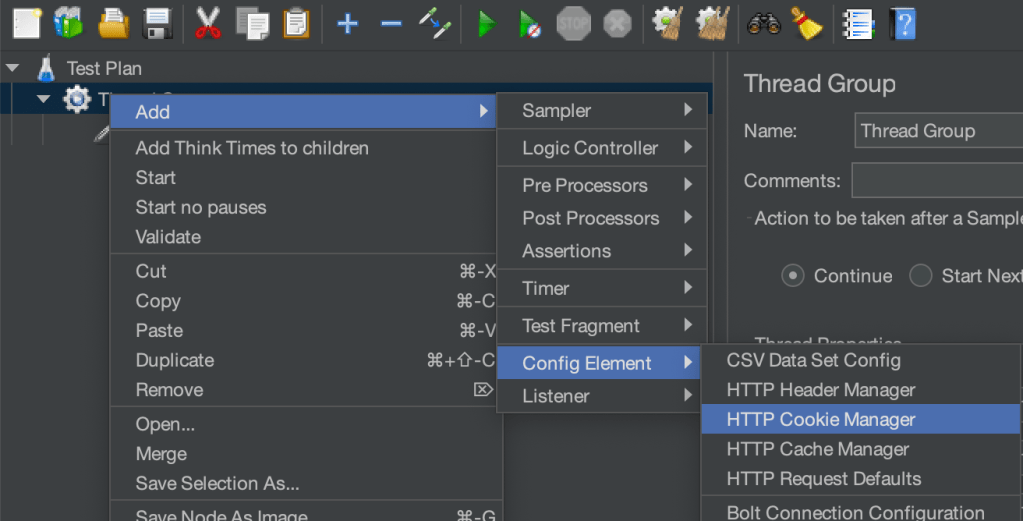
Task: Click the Save floppy disk icon
Action: point(157,23)
